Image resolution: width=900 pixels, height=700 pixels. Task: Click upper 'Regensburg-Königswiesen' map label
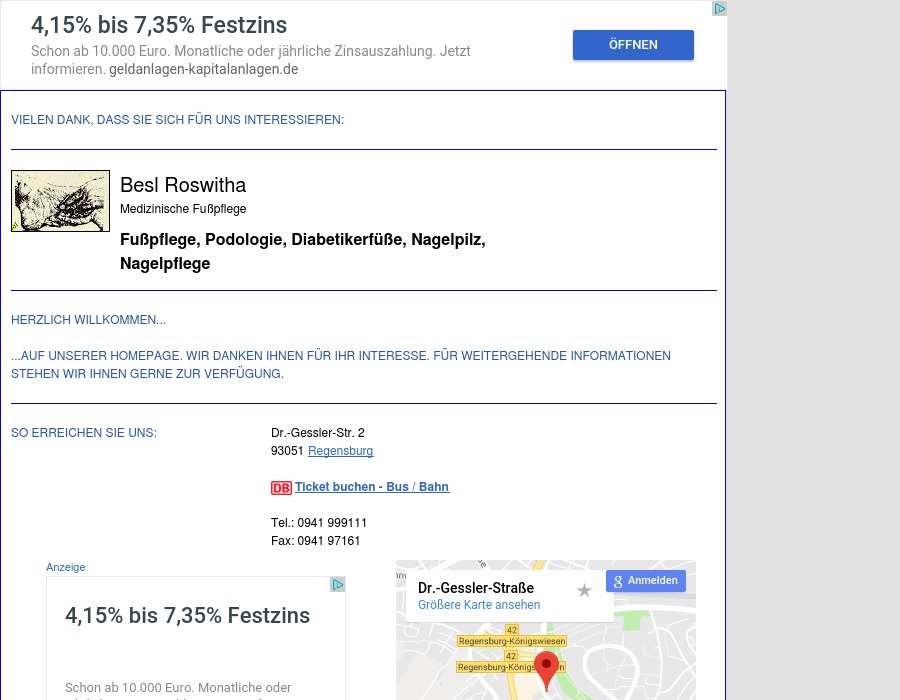[x=512, y=641]
